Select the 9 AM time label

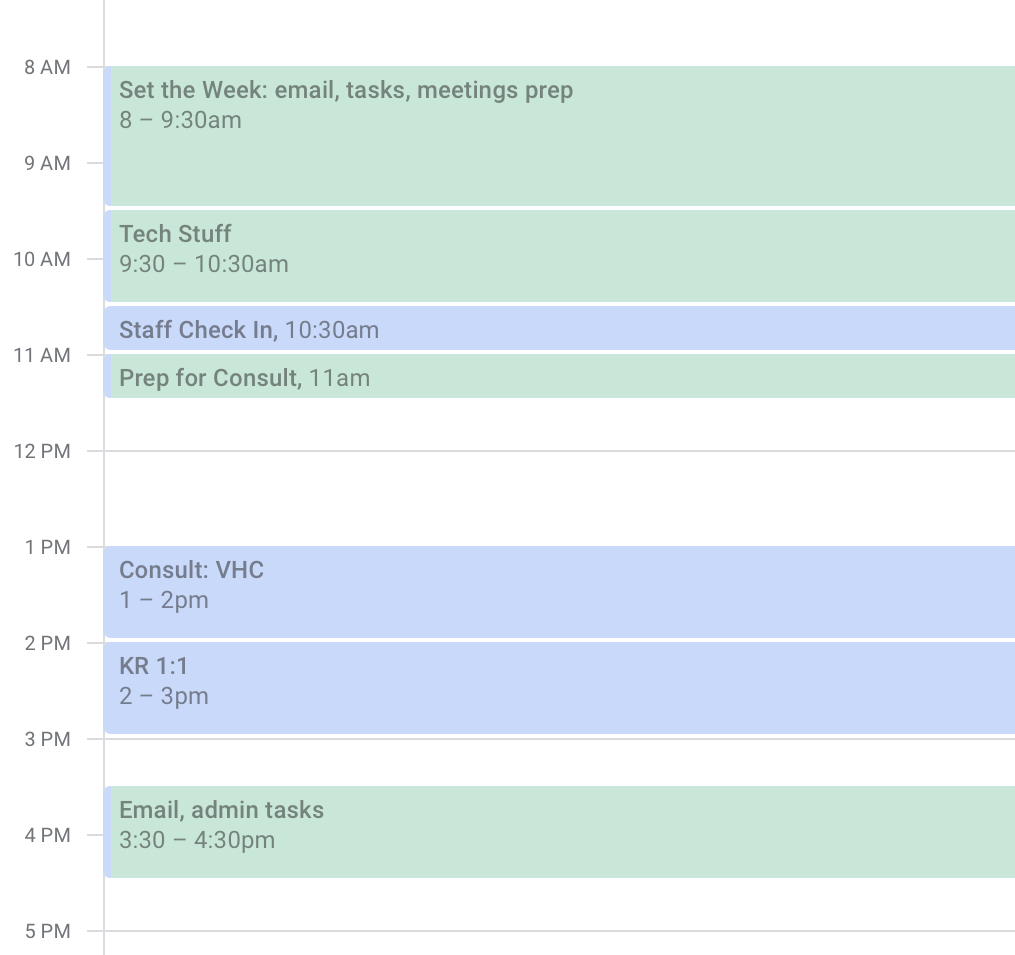coord(47,163)
